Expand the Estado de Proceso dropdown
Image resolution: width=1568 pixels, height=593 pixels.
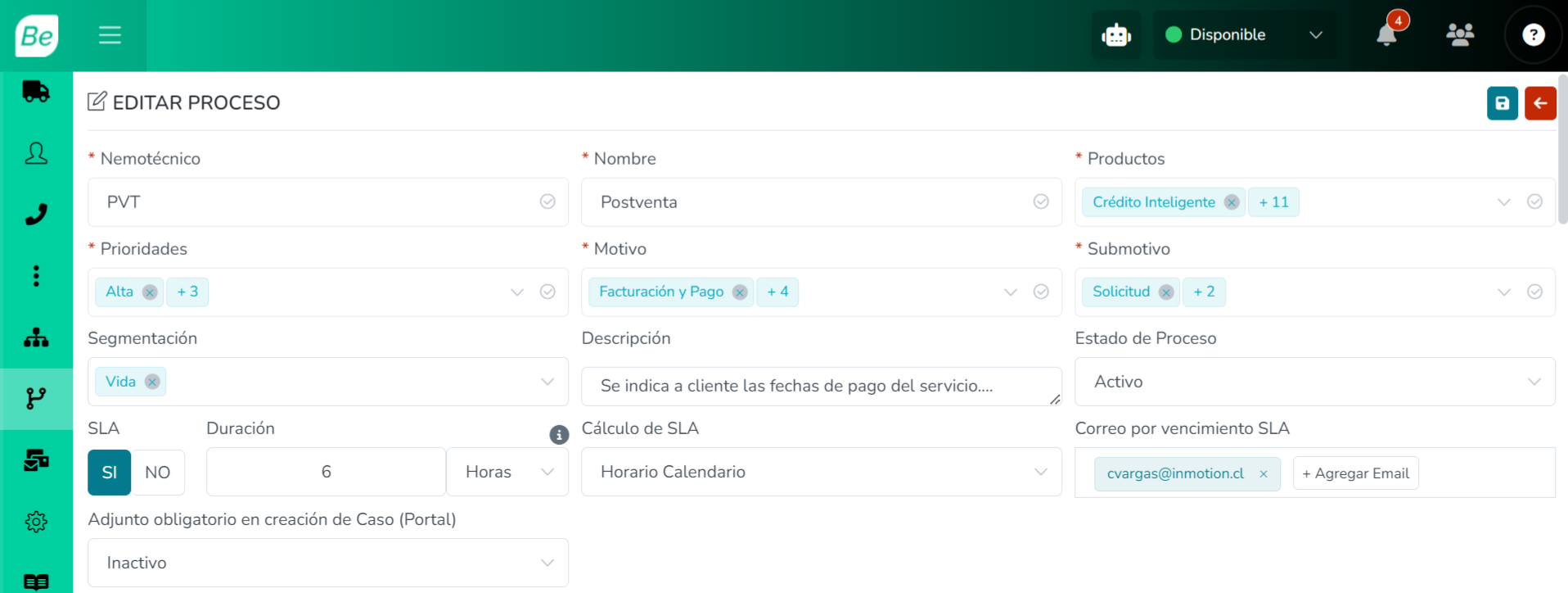click(x=1313, y=382)
